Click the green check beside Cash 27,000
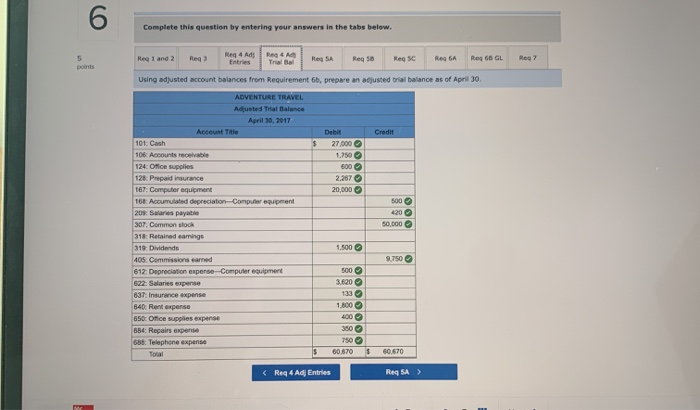 [358, 144]
